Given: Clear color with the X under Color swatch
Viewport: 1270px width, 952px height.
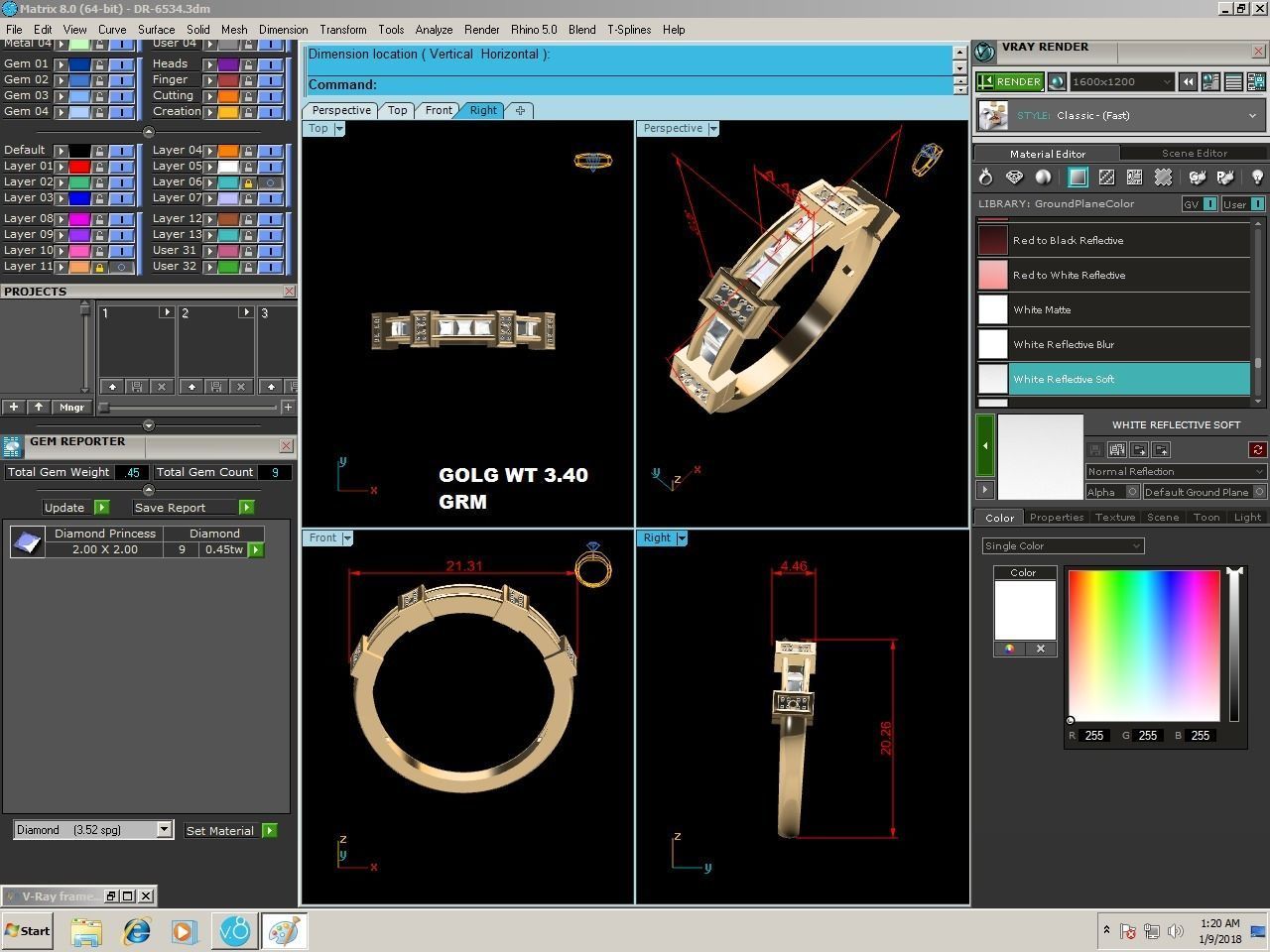Looking at the screenshot, I should click(1041, 649).
